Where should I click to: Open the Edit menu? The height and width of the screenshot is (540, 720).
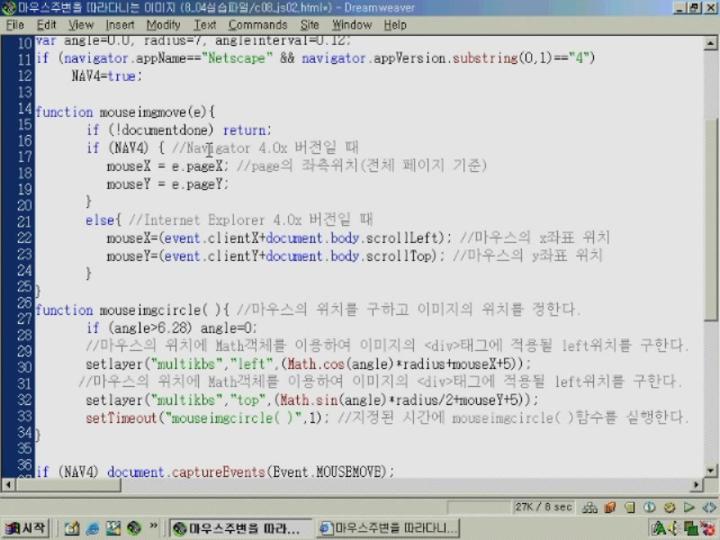(46, 25)
